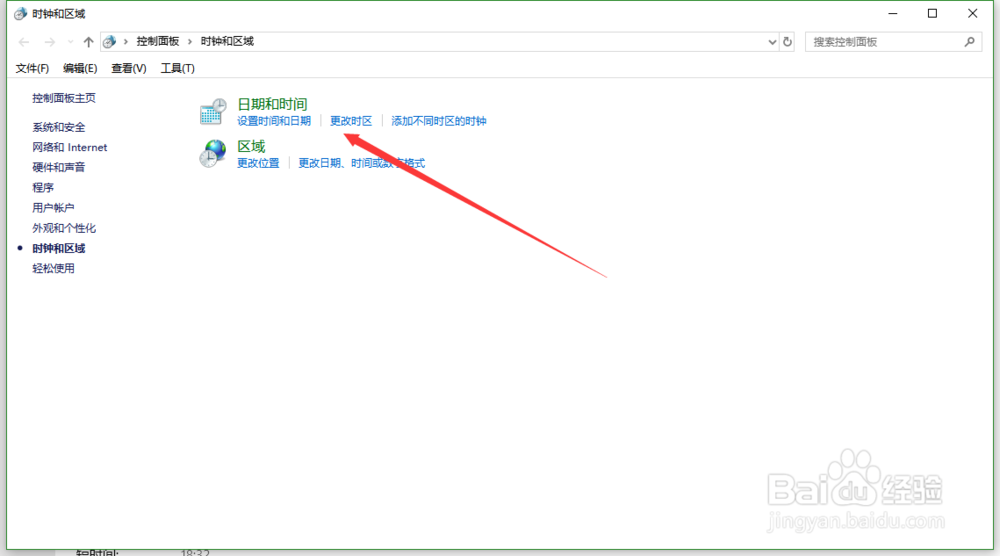Click the Up one level arrow
Screen dimensions: 1000x556
tap(89, 42)
